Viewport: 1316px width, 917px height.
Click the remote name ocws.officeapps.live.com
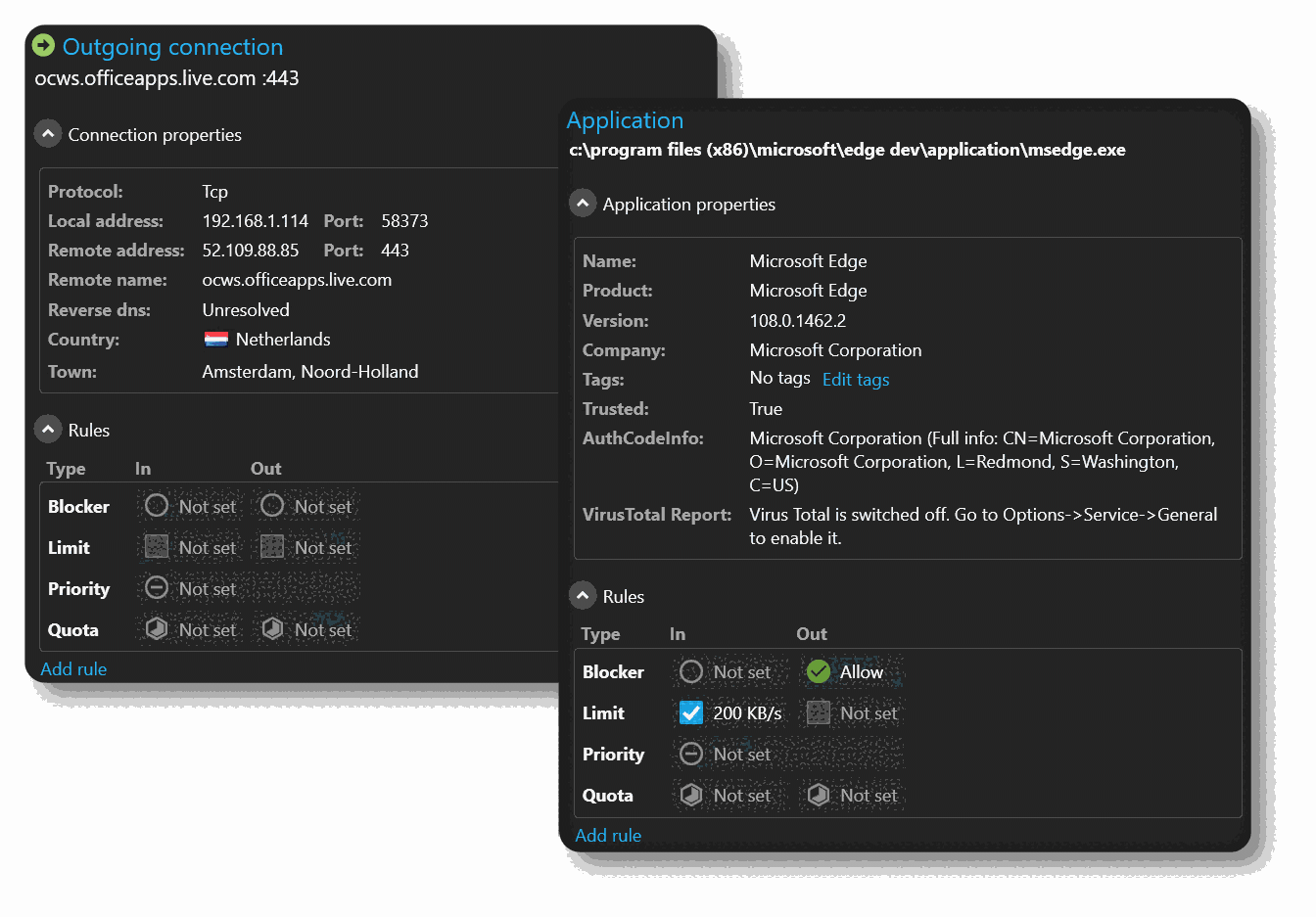coord(297,279)
